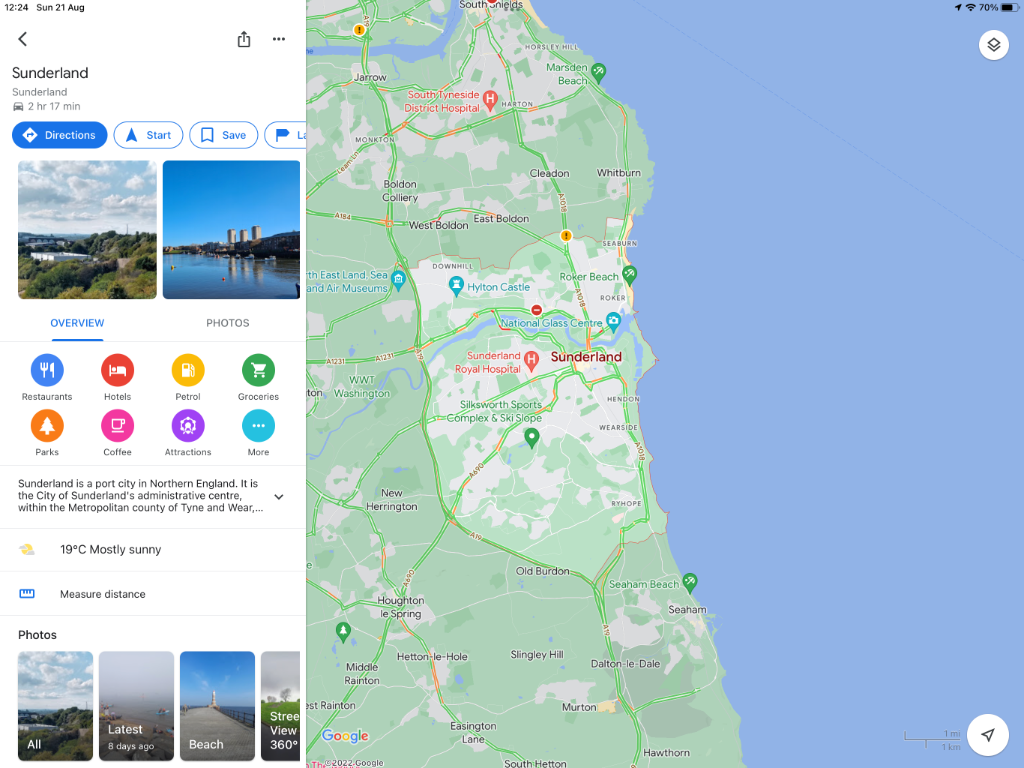Open the Measure distance option

(x=102, y=594)
